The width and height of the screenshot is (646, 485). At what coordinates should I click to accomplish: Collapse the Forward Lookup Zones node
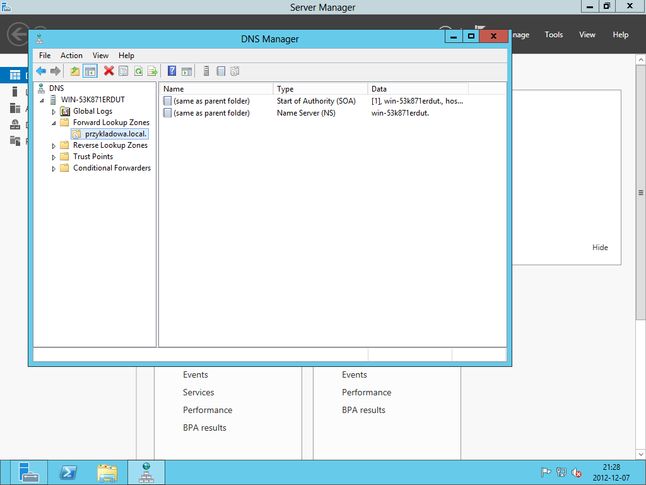(x=54, y=123)
